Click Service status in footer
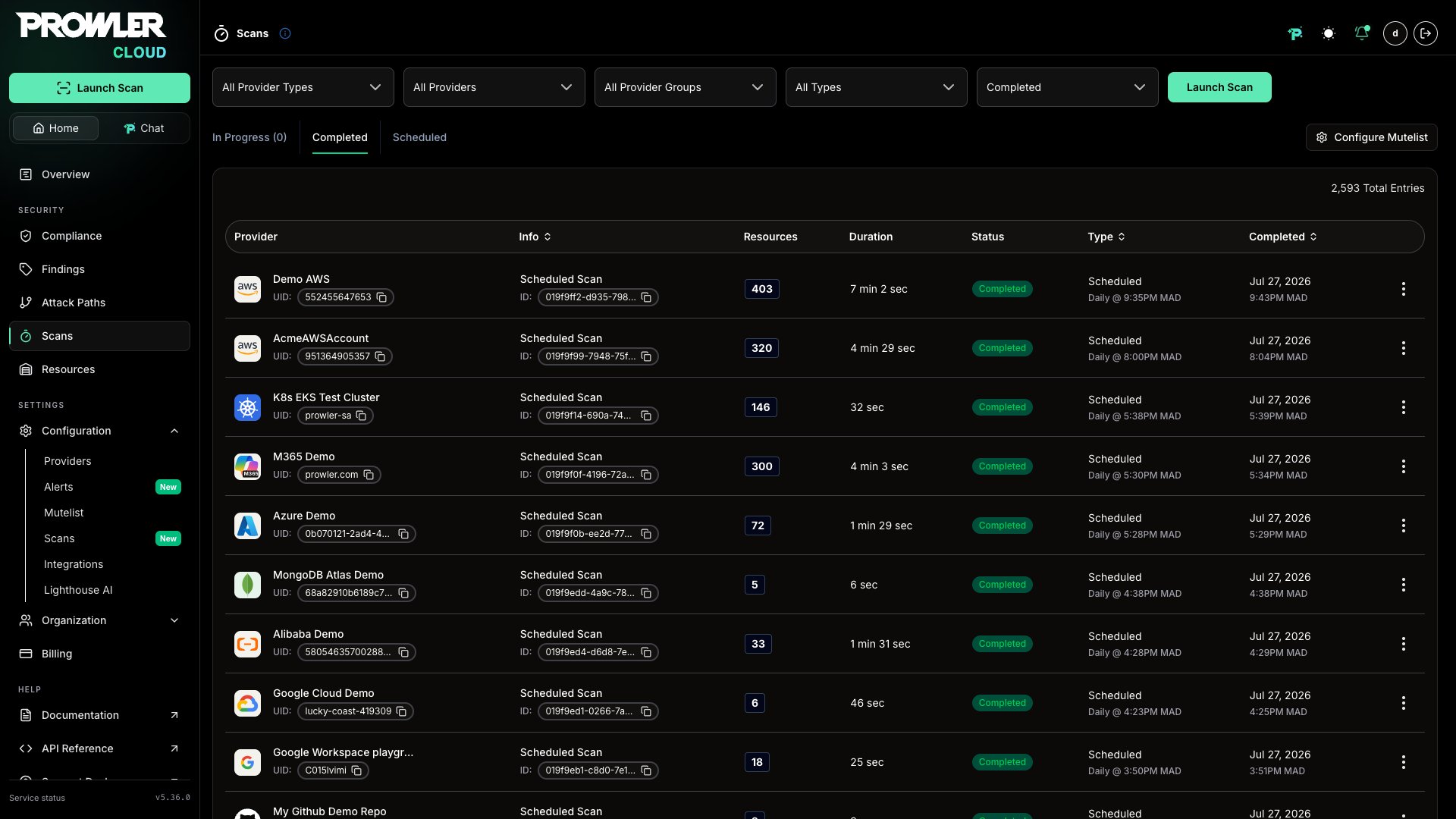Image resolution: width=1456 pixels, height=819 pixels. click(x=37, y=798)
